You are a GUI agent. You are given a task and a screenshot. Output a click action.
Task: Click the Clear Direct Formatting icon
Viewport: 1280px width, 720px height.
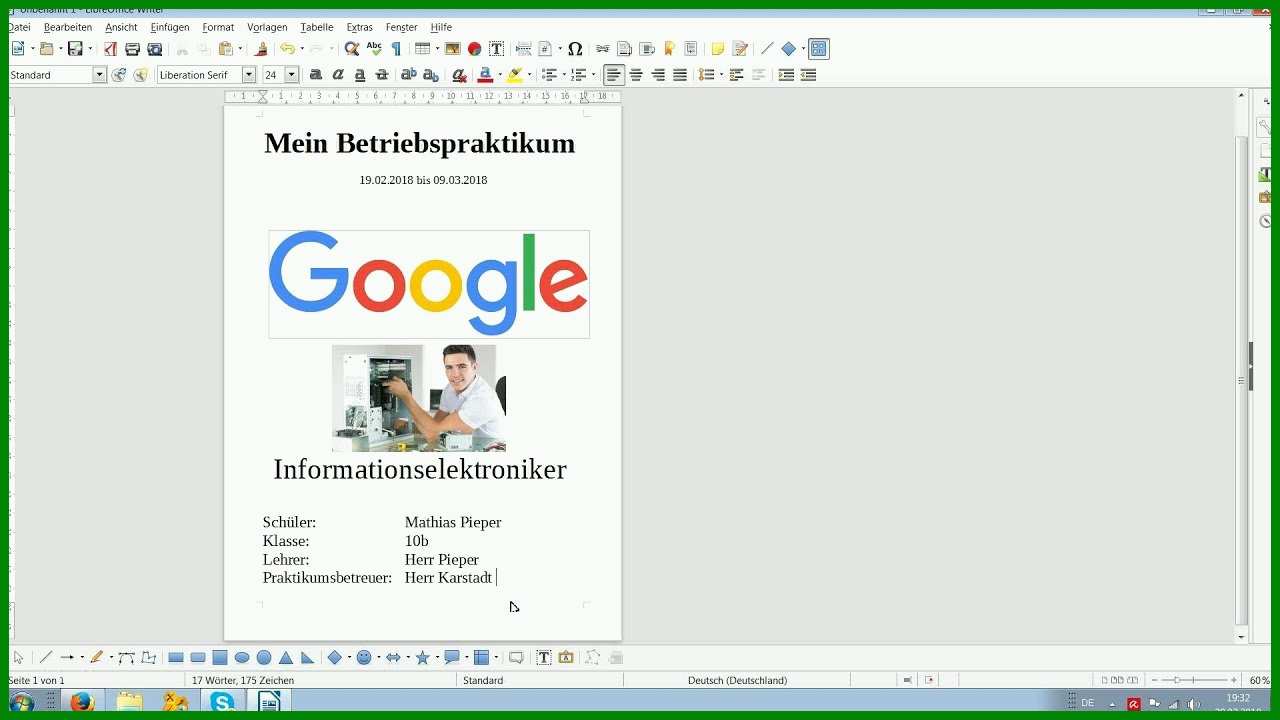459,75
